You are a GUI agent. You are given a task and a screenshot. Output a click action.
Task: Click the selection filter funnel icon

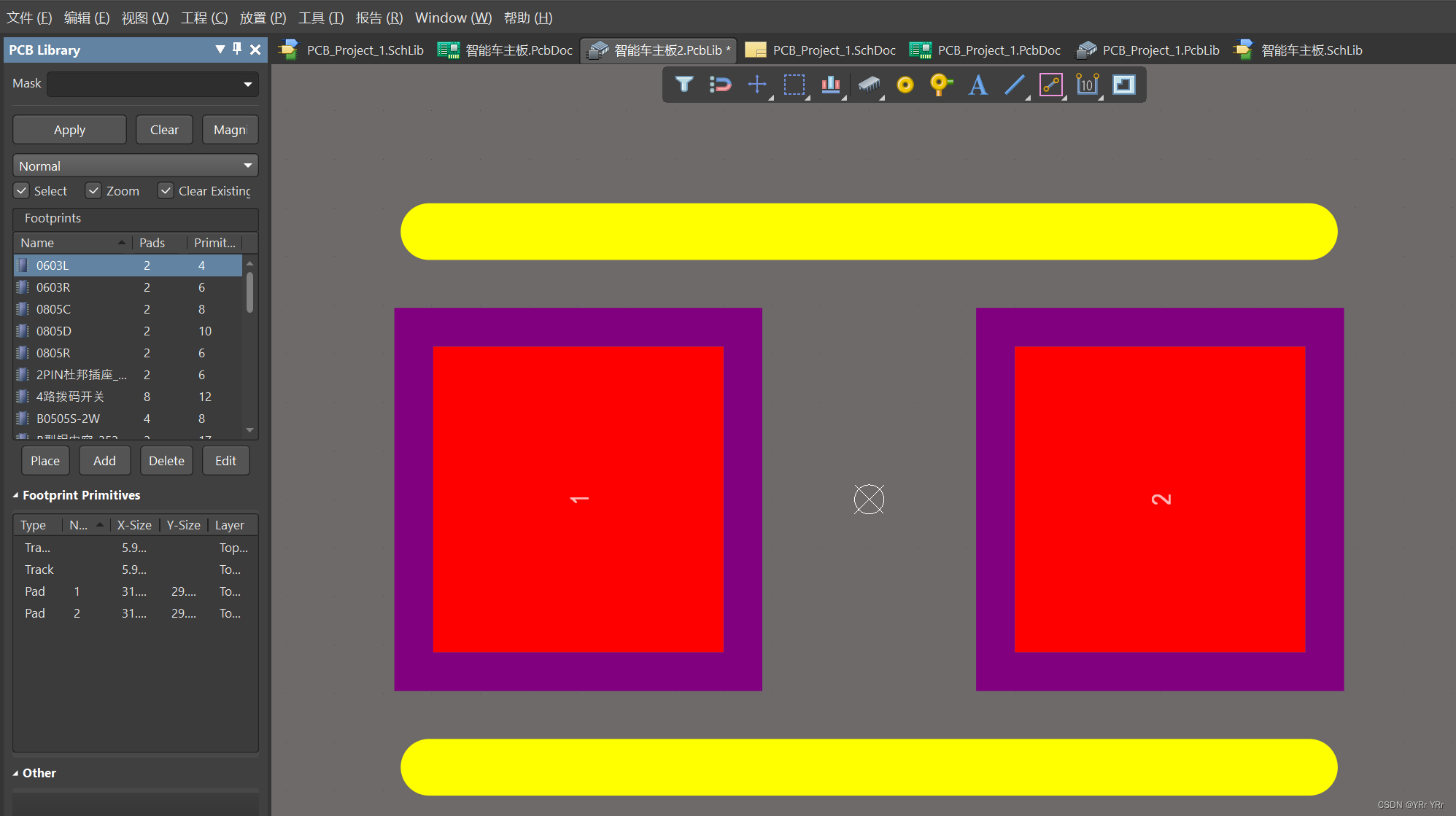click(684, 85)
